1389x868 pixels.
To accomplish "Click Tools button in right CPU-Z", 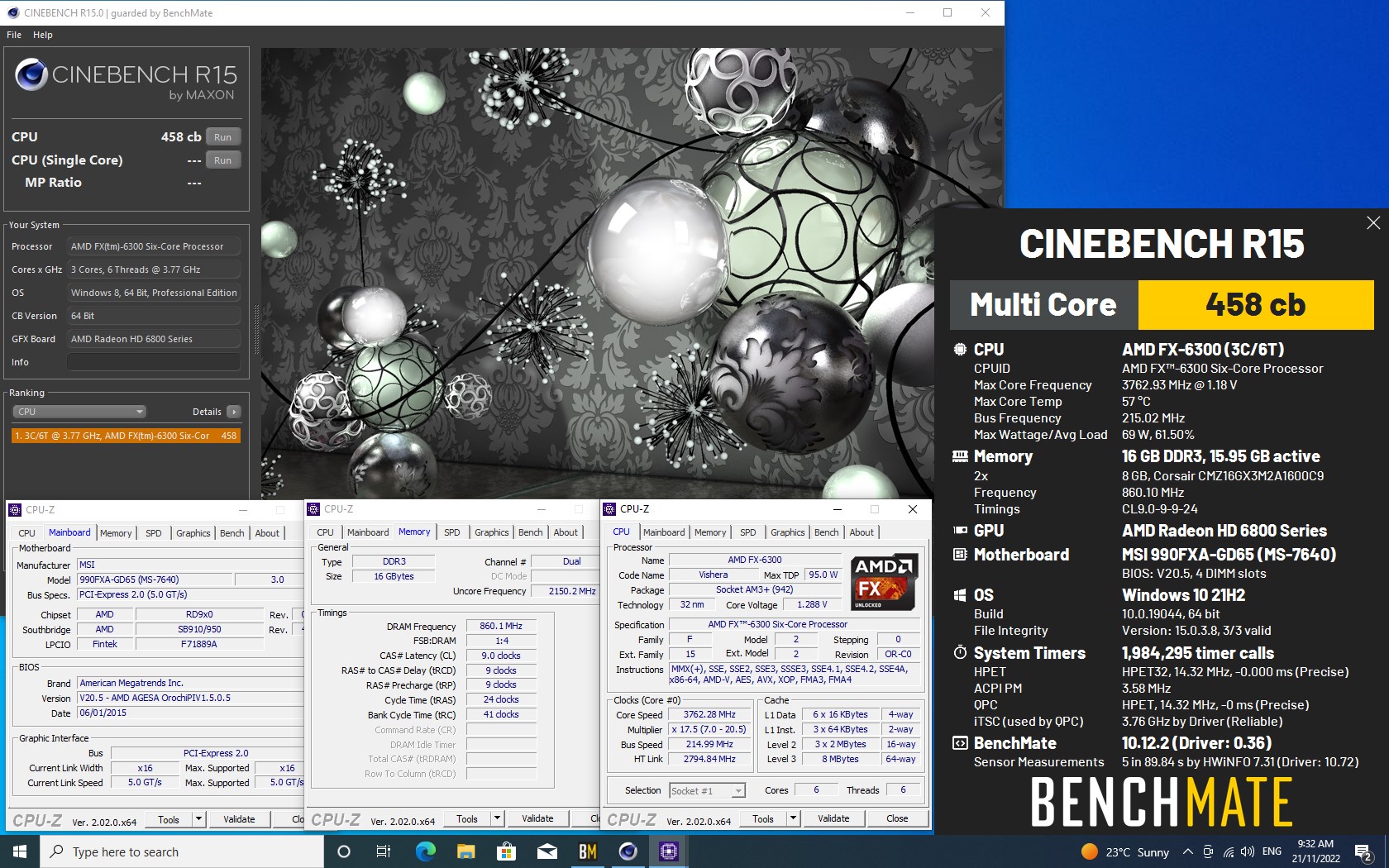I will pos(763,818).
